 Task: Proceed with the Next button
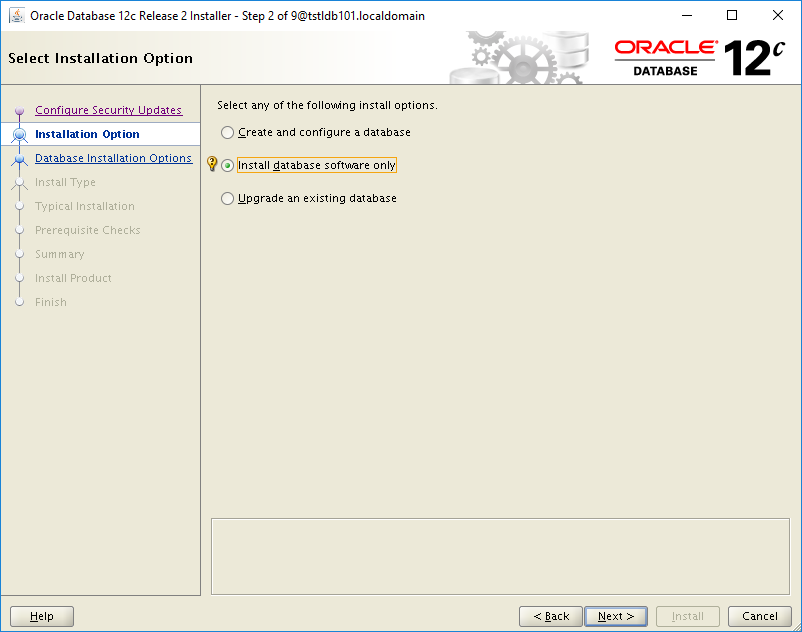[x=616, y=616]
